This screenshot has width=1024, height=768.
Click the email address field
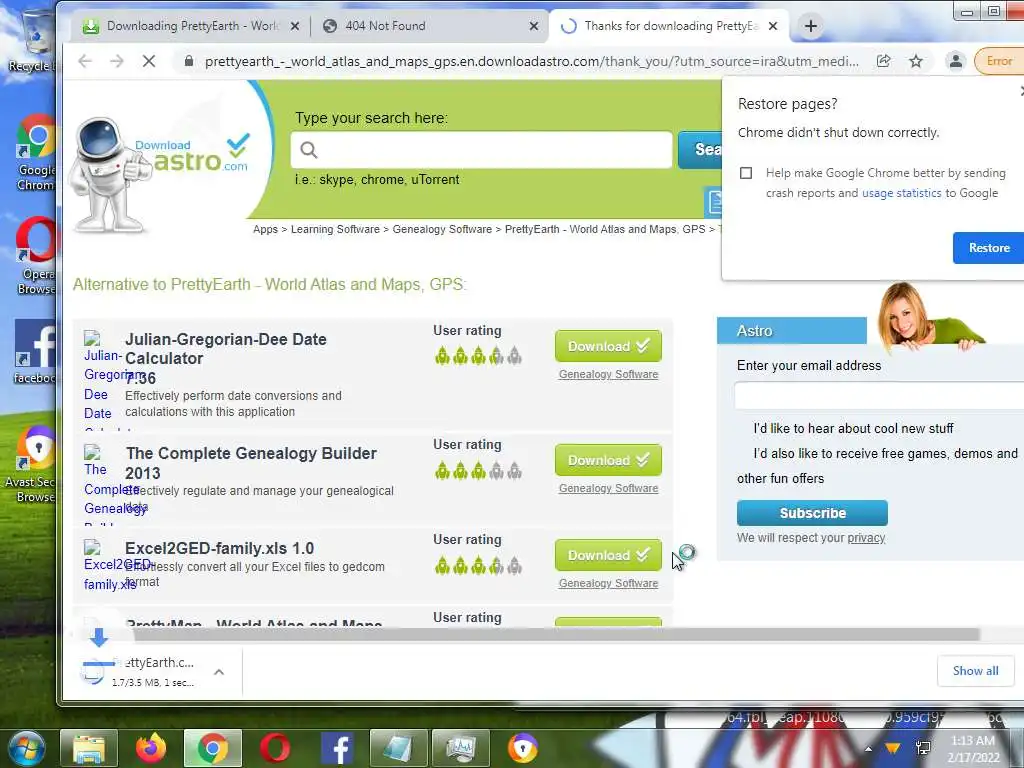click(x=879, y=396)
